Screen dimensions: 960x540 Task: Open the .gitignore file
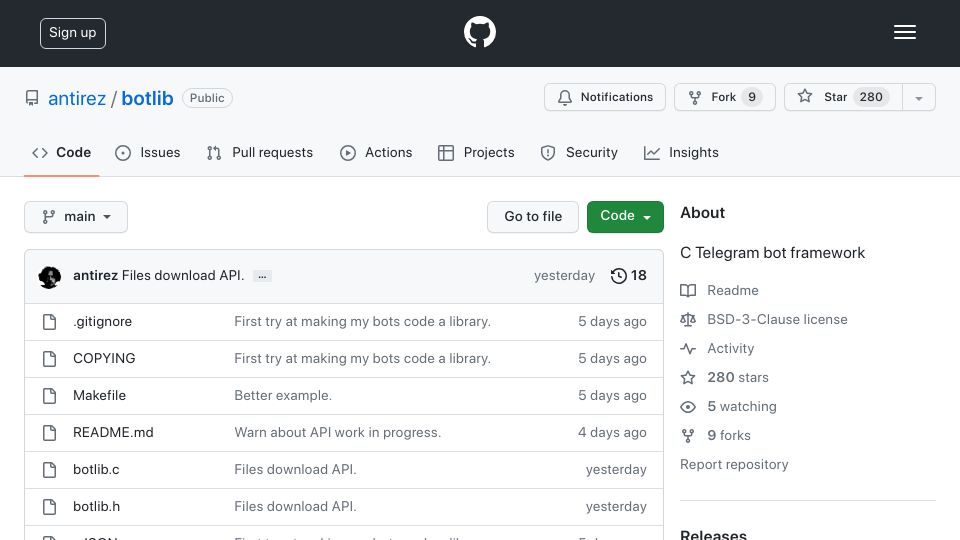click(102, 321)
